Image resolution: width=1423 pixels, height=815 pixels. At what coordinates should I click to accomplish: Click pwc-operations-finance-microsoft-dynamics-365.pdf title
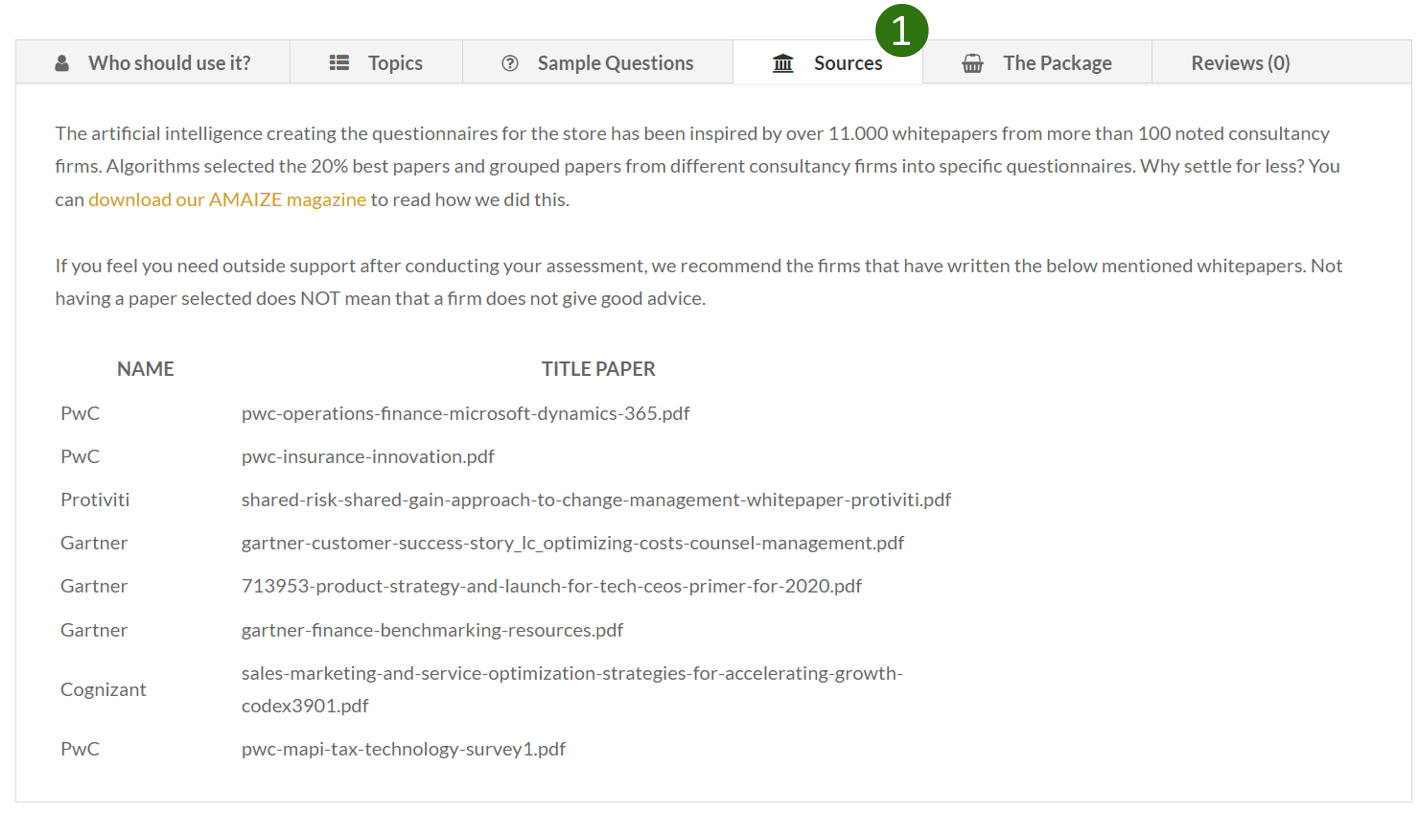coord(465,413)
